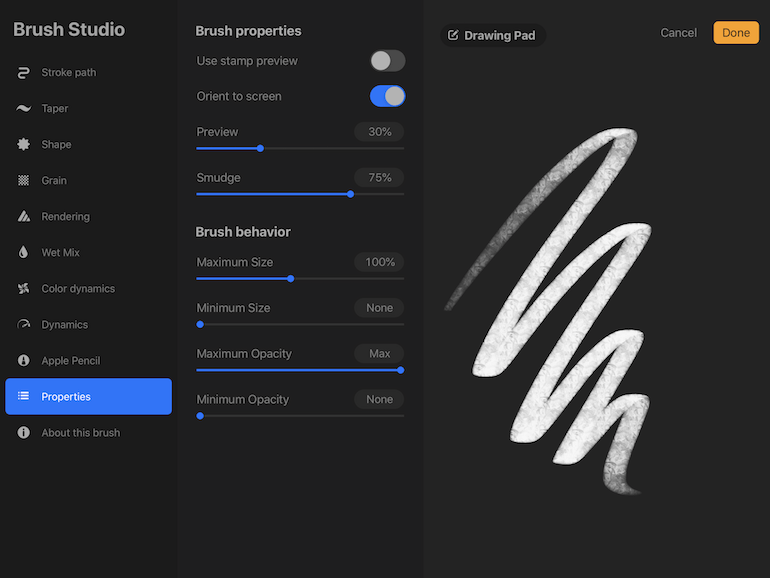Viewport: 770px width, 578px height.
Task: Open the Apple Pencil section
Action: point(88,360)
